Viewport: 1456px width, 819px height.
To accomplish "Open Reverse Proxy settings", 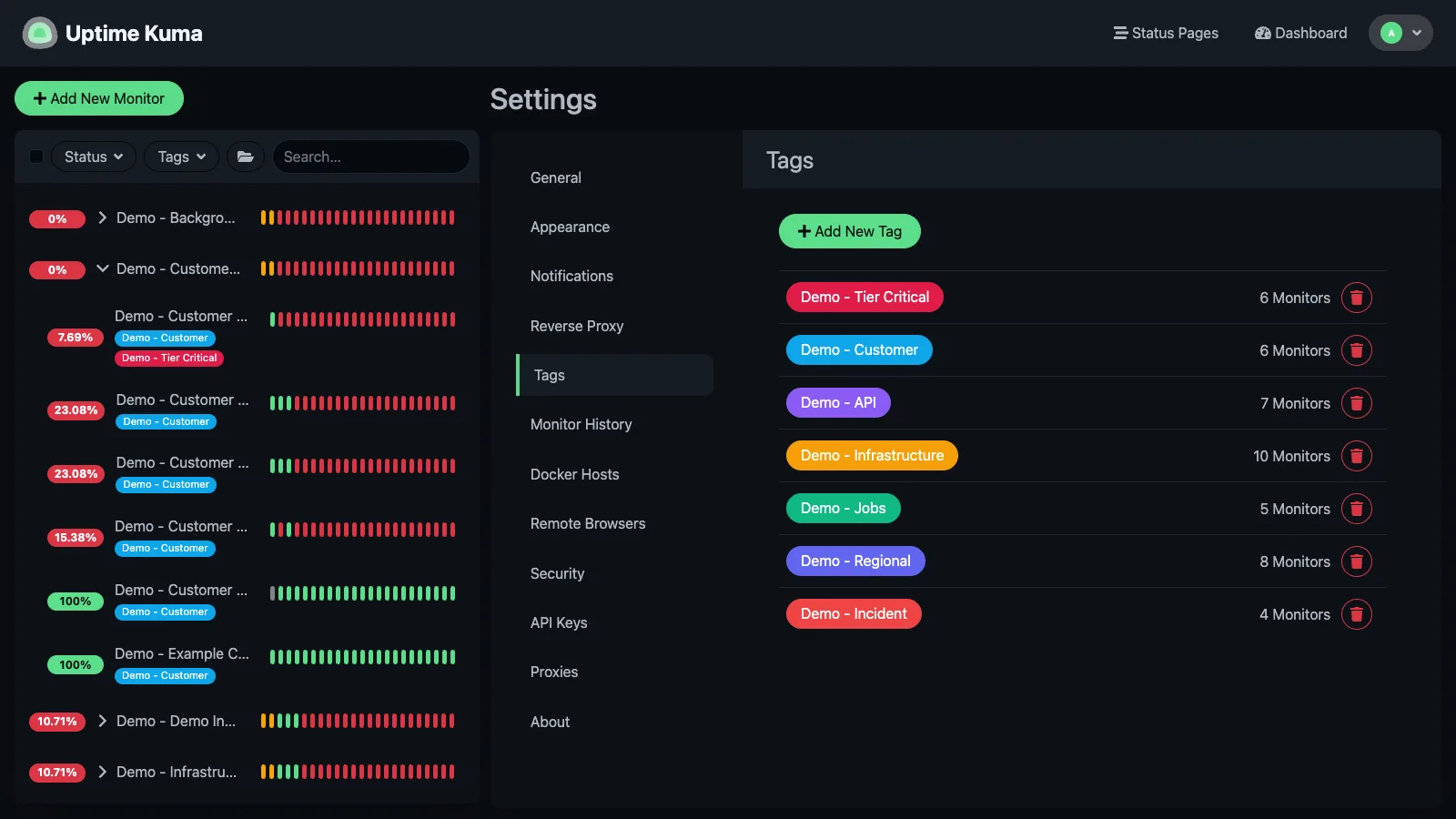I will 615,326.
